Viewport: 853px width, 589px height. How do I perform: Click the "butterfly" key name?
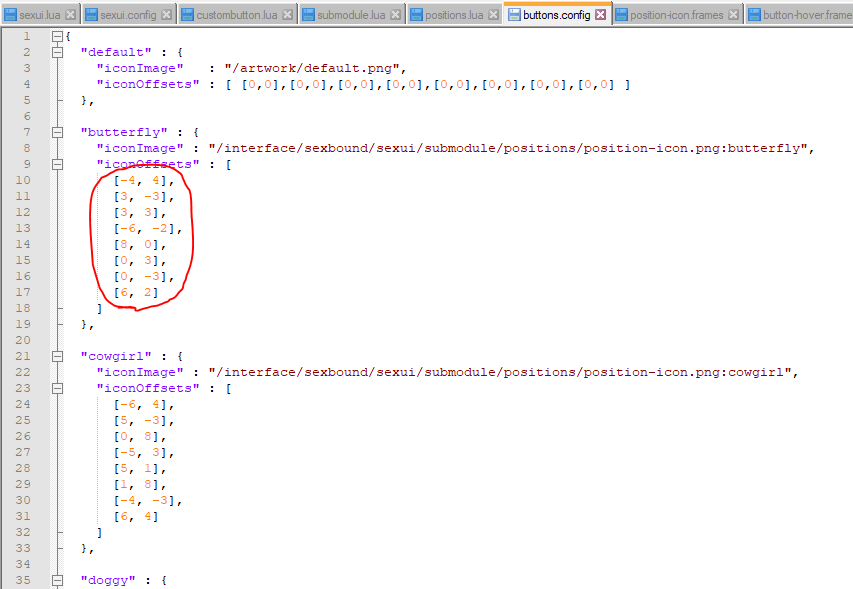(x=124, y=132)
